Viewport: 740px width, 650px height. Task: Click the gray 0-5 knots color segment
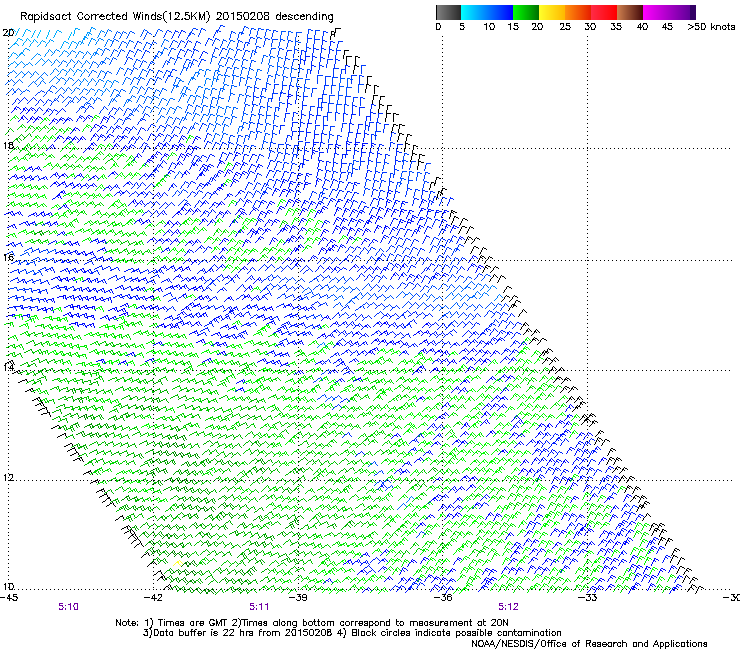pyautogui.click(x=448, y=12)
